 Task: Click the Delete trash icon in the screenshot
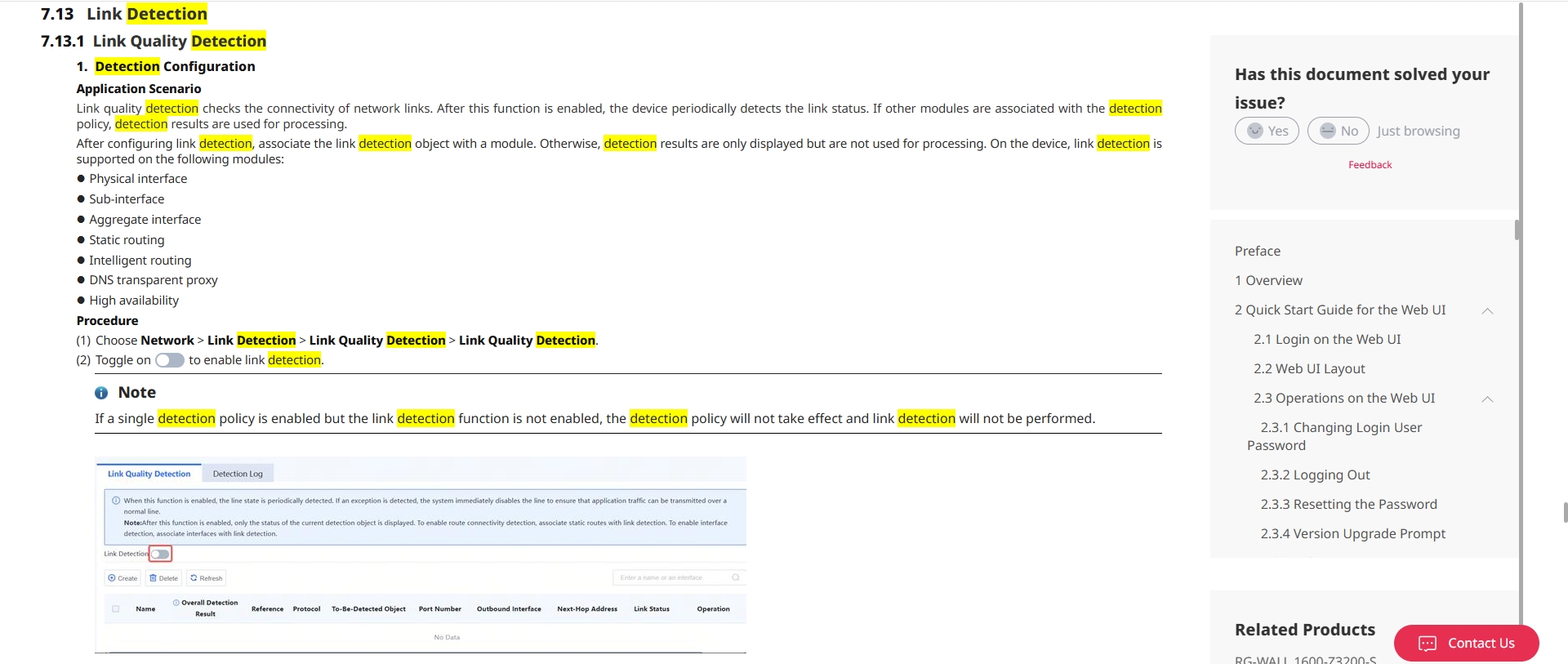click(153, 577)
